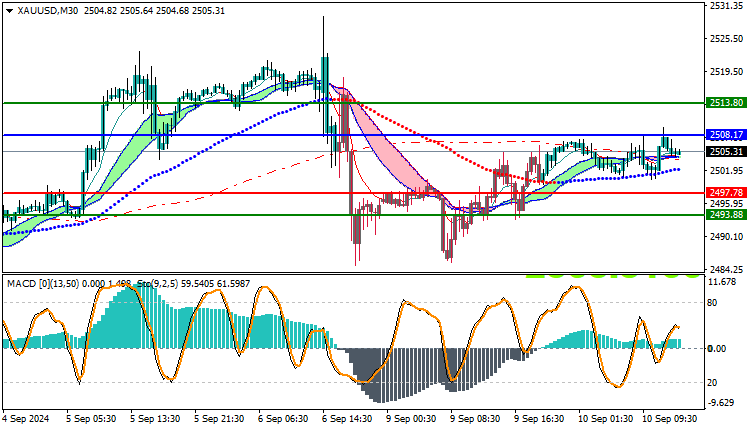Select the 4 Sep 2024 date marker
The width and height of the screenshot is (750, 430).
coord(26,419)
